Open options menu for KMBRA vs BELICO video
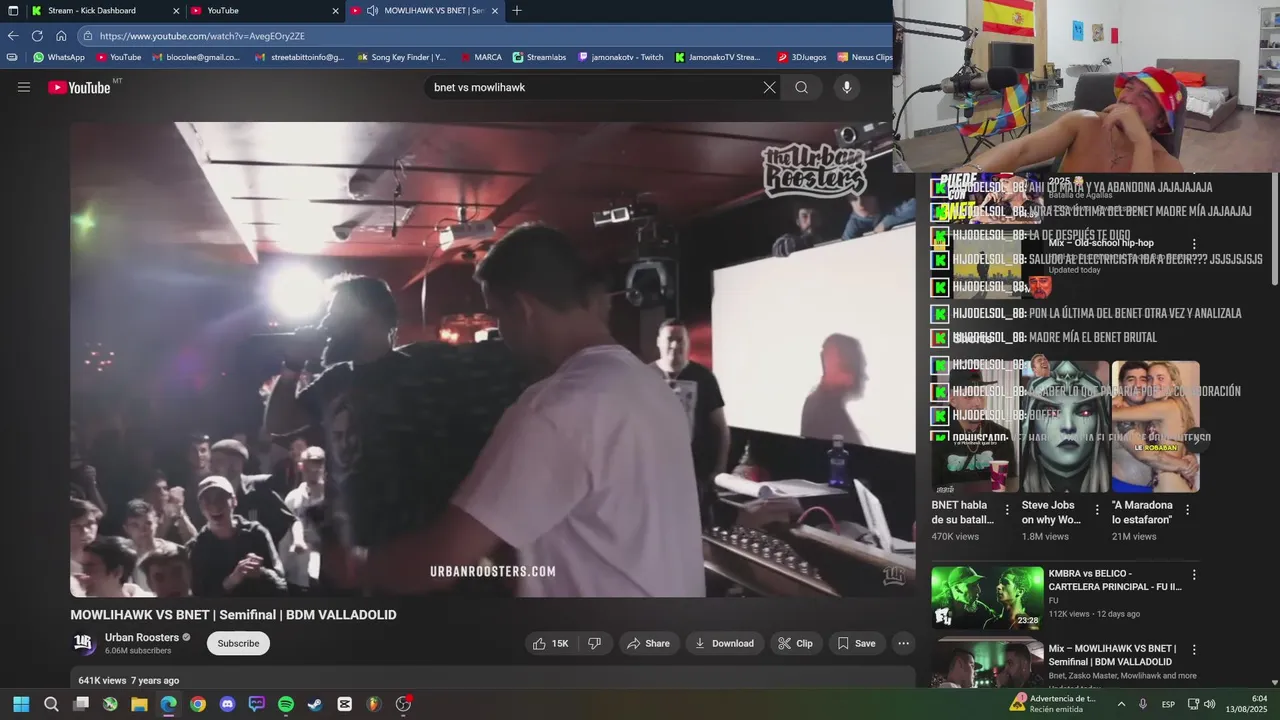Image resolution: width=1280 pixels, height=720 pixels. tap(1194, 575)
